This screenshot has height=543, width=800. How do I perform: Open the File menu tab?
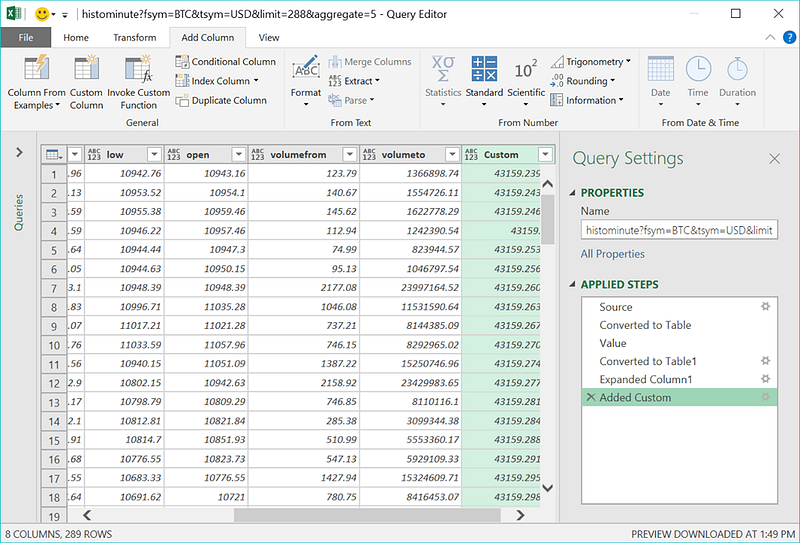pos(26,38)
